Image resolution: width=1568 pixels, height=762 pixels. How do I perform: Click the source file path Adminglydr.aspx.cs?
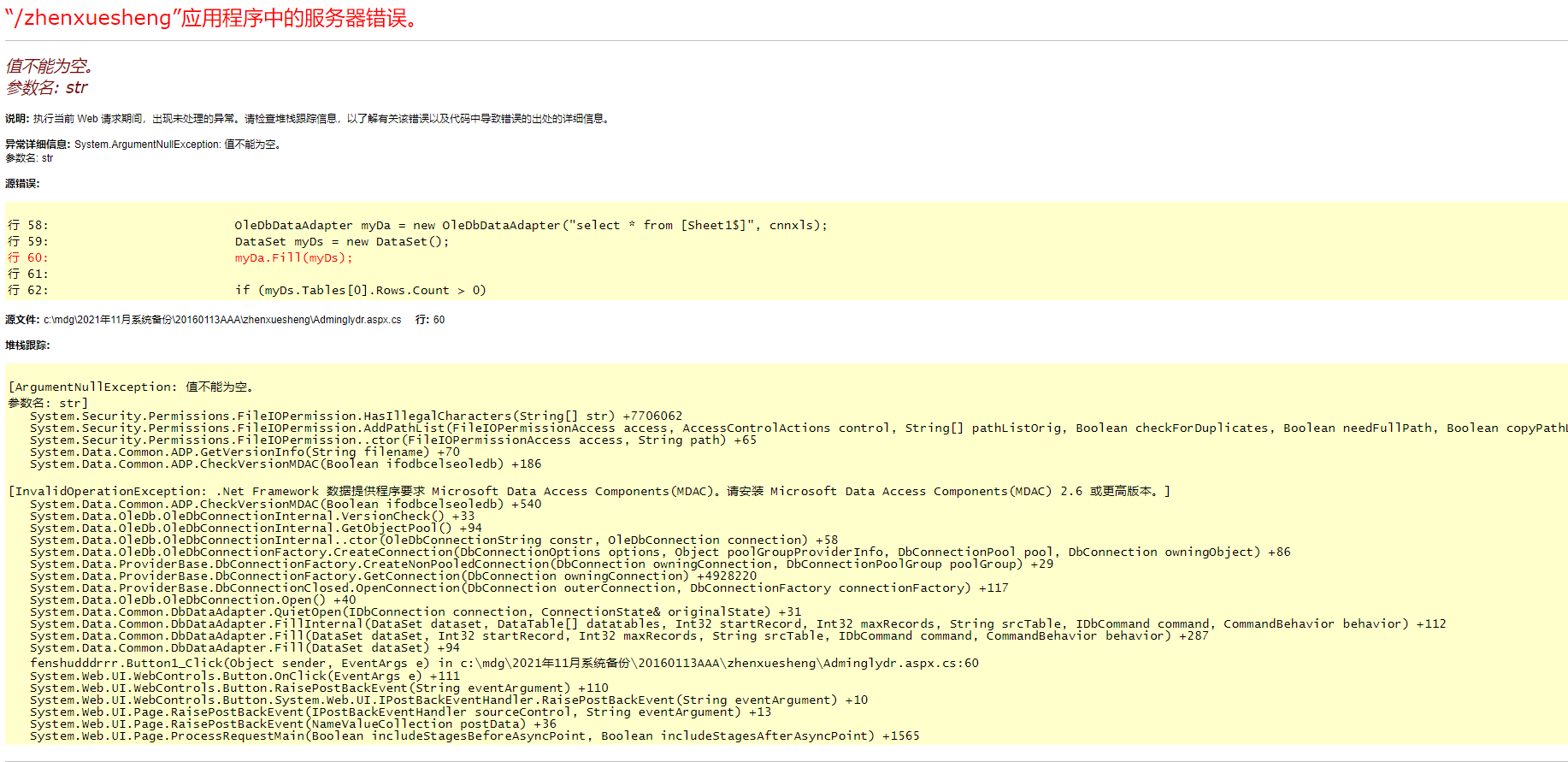click(222, 320)
